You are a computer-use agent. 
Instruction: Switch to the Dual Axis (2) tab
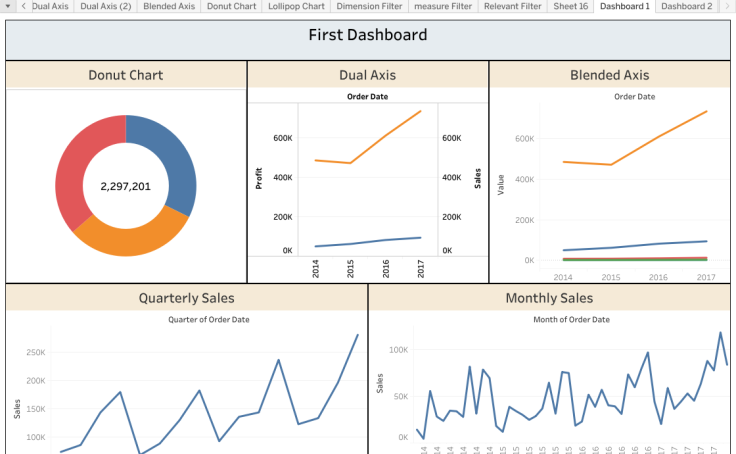tap(105, 6)
